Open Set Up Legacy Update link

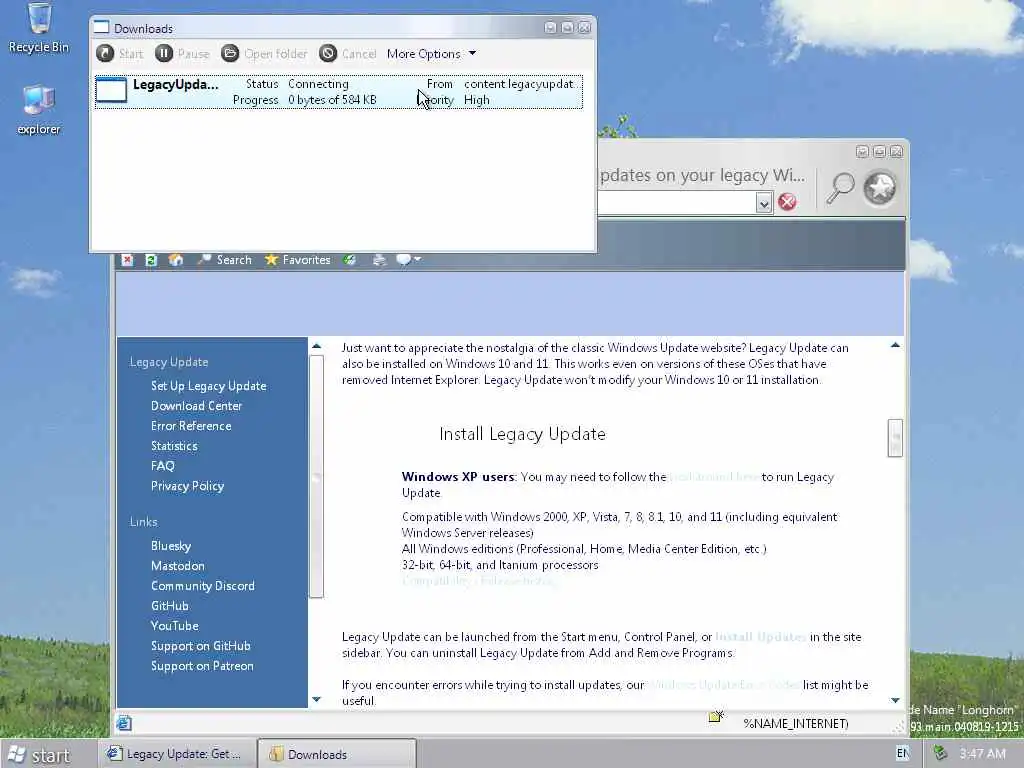point(208,386)
